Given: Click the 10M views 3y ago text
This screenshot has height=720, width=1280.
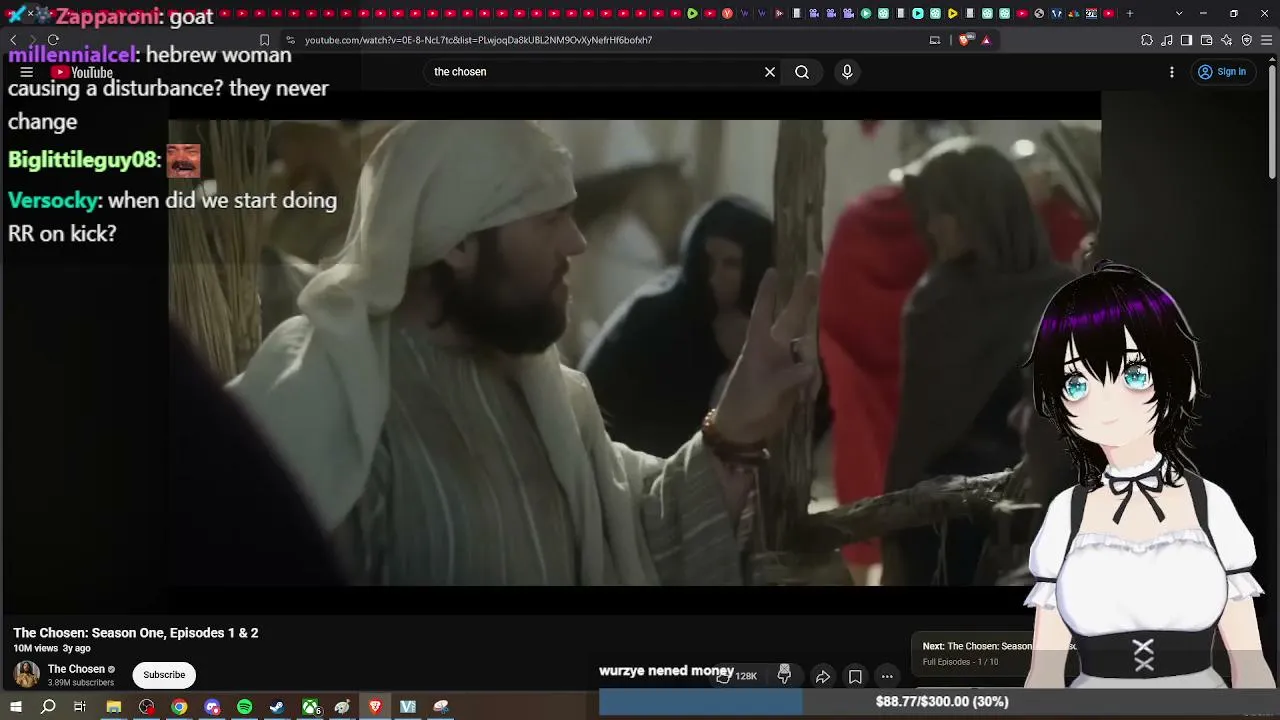Looking at the screenshot, I should pos(52,648).
